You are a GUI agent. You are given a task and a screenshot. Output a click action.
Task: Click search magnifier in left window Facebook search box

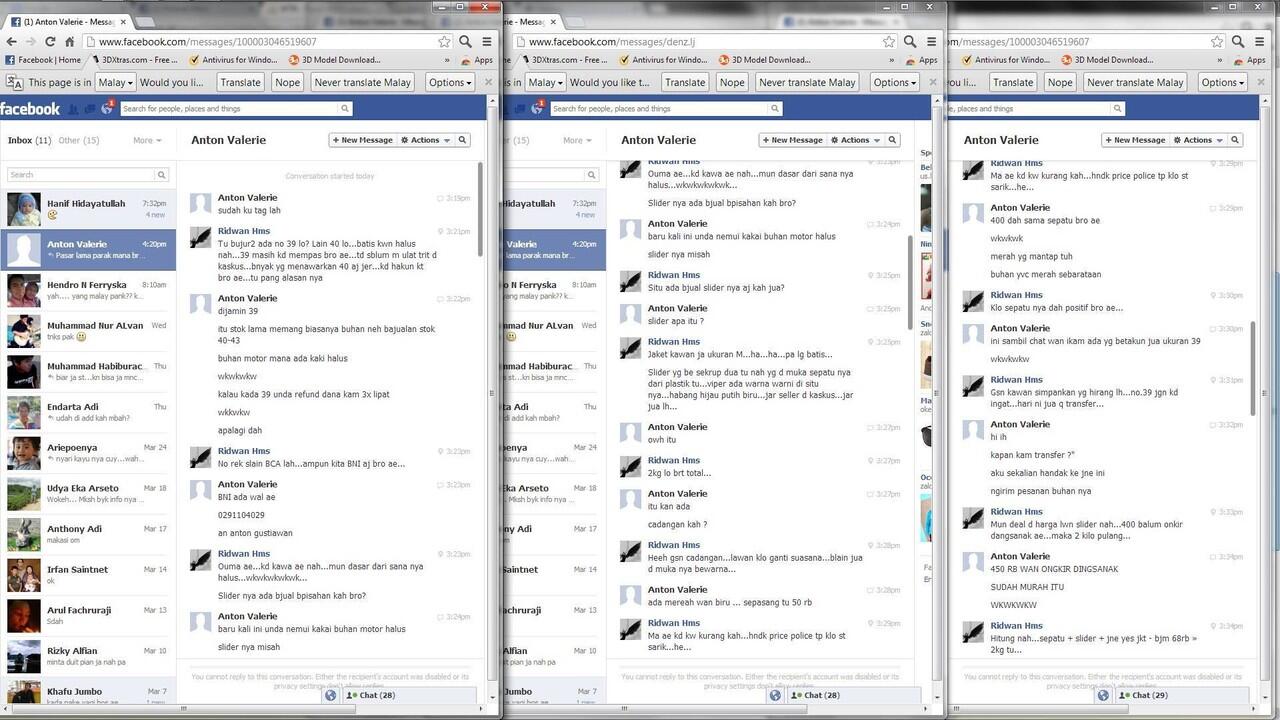point(345,109)
